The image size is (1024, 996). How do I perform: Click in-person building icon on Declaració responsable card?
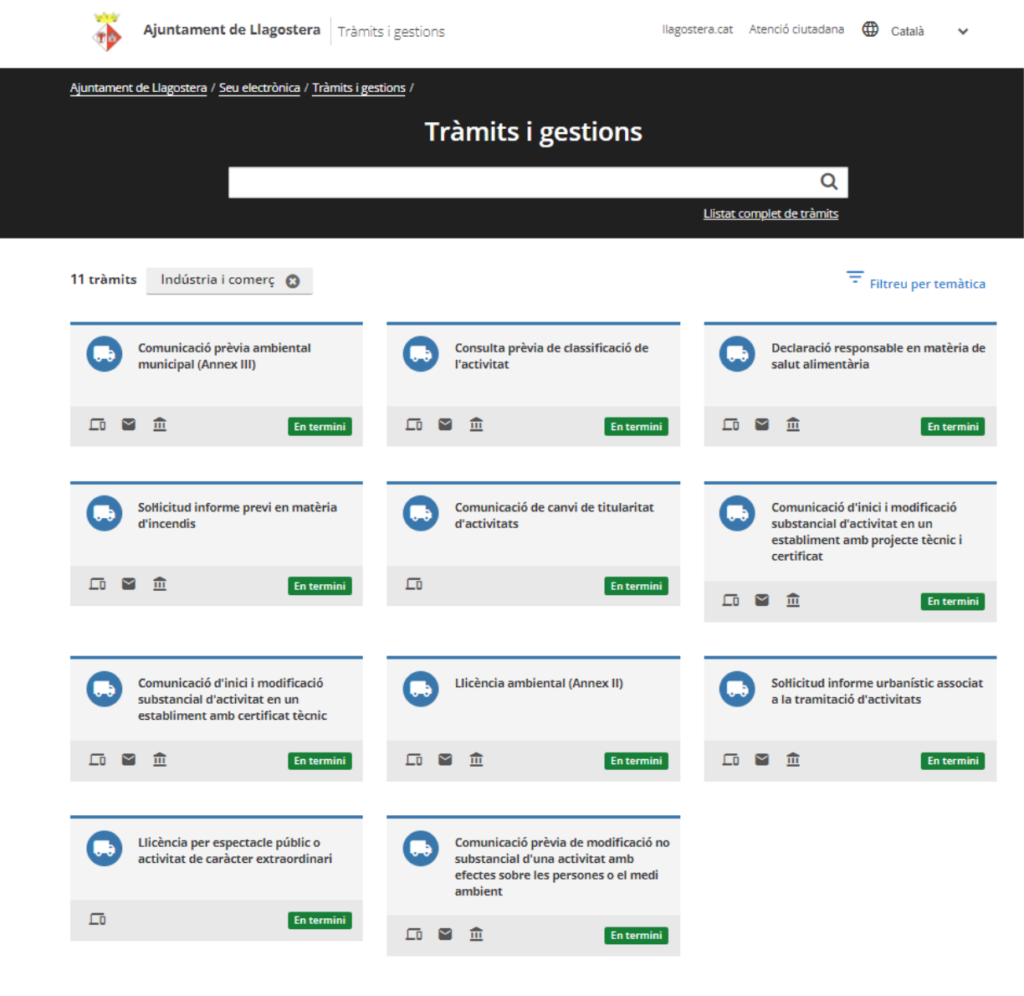793,425
